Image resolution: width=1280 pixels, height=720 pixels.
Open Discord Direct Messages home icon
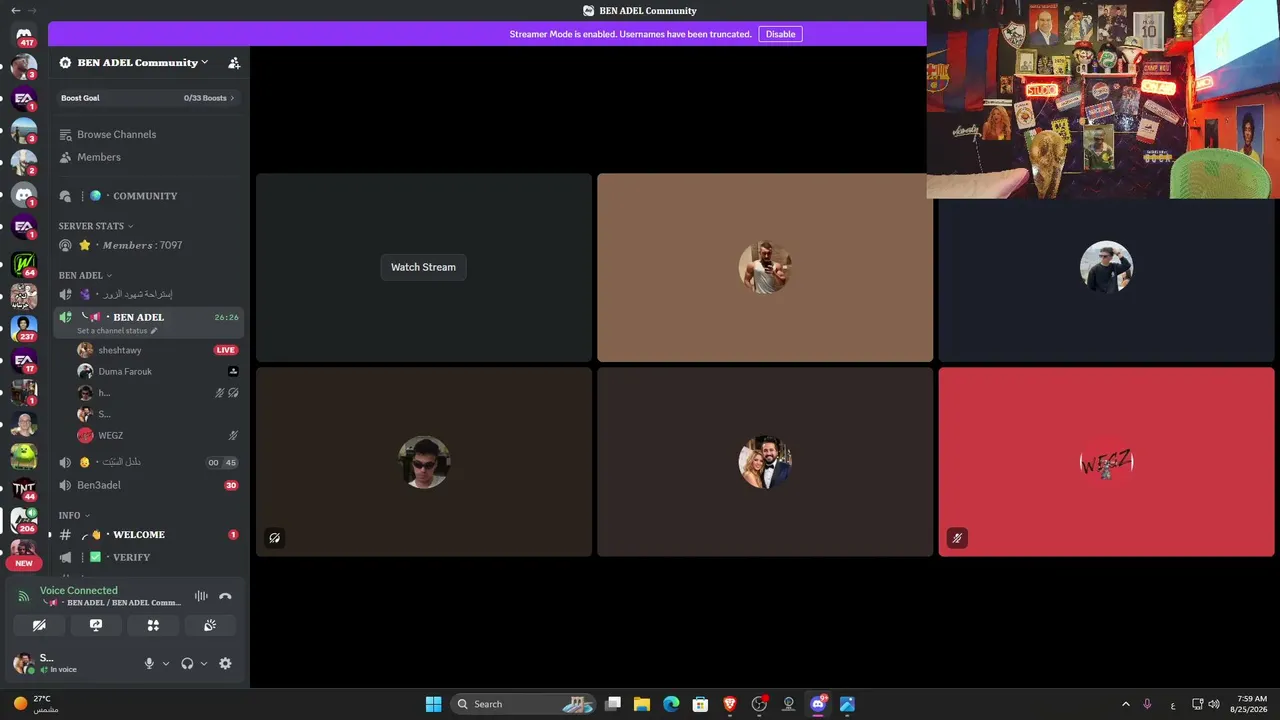coord(24,36)
